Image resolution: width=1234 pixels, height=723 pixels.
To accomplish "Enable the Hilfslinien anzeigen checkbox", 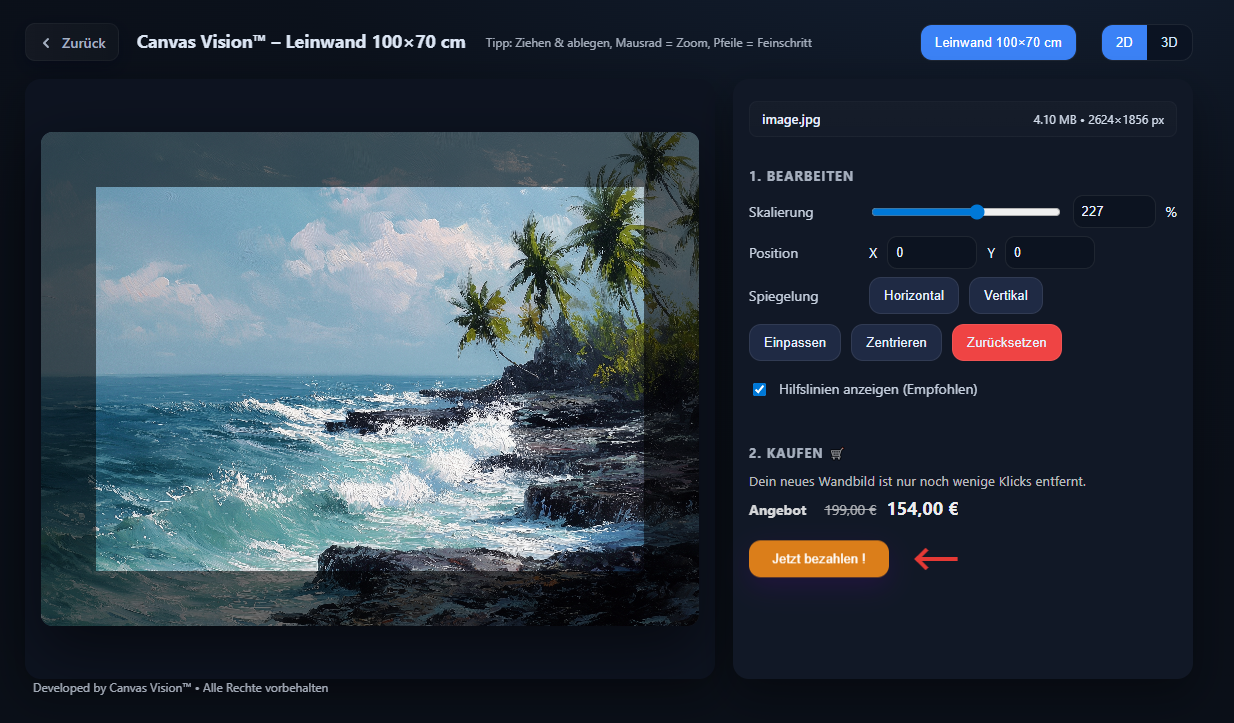I will point(759,389).
